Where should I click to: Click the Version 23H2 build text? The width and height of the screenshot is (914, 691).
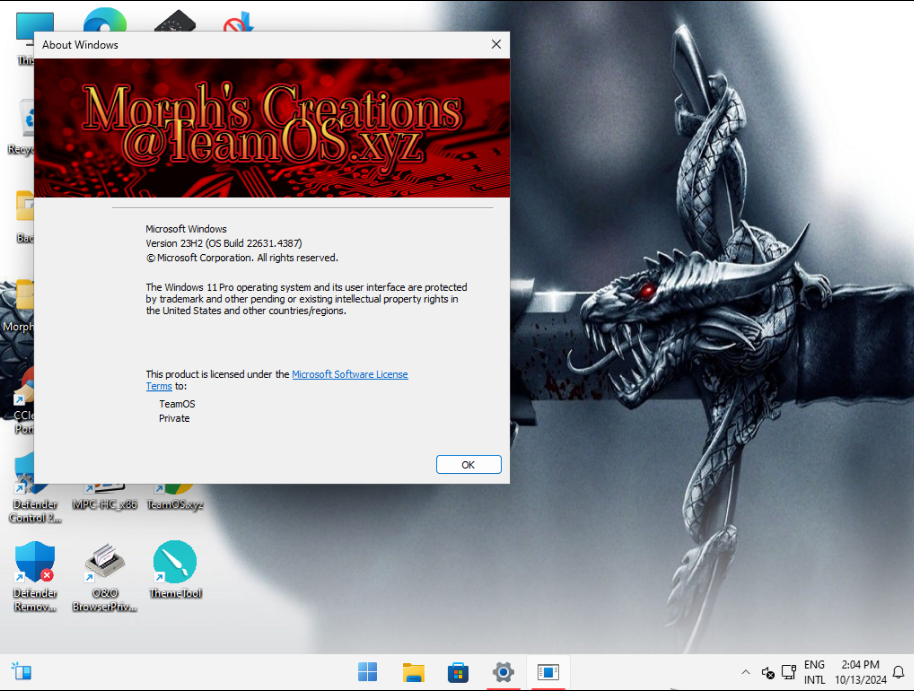tap(224, 243)
